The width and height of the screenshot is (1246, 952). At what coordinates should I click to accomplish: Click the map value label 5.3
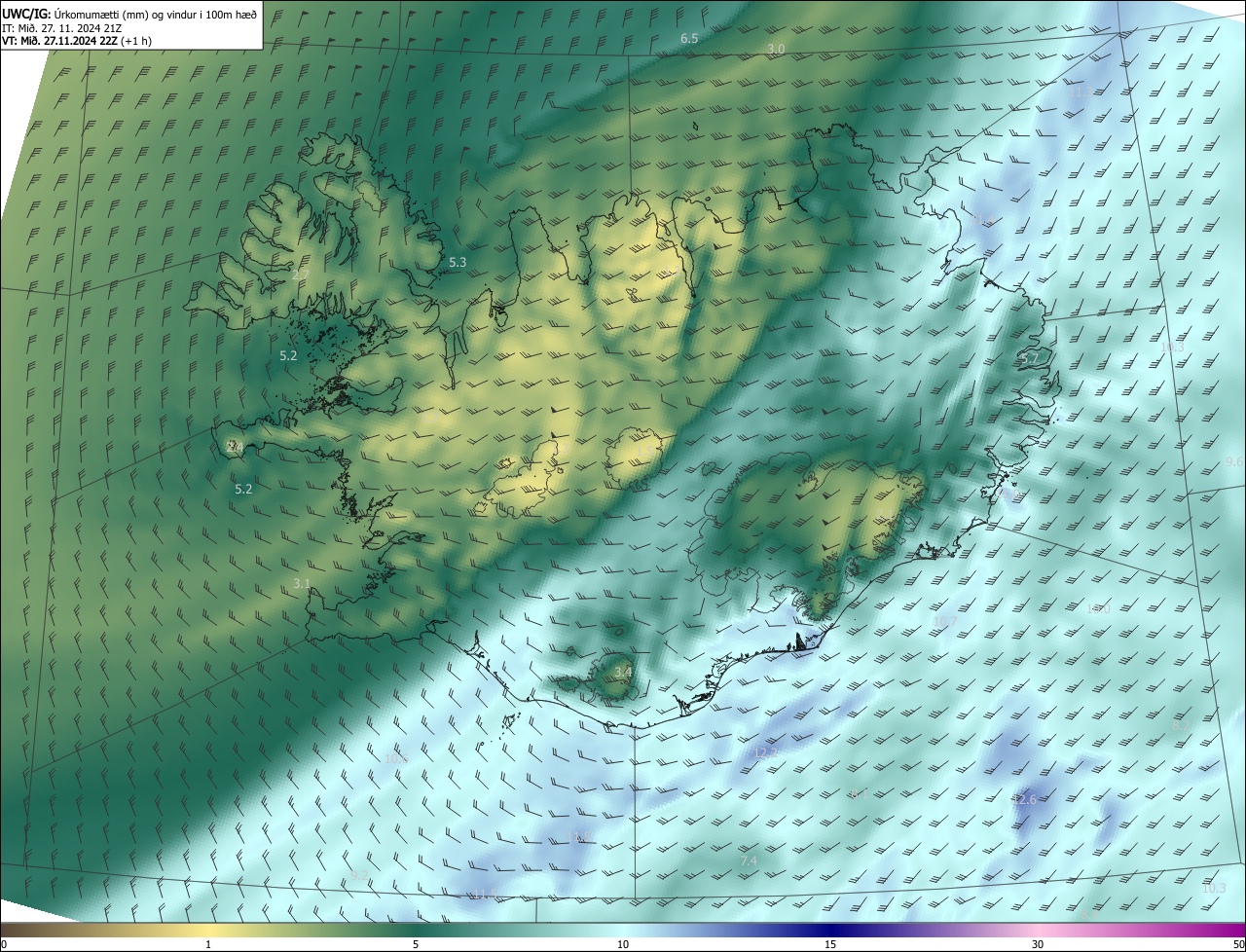[x=458, y=263]
